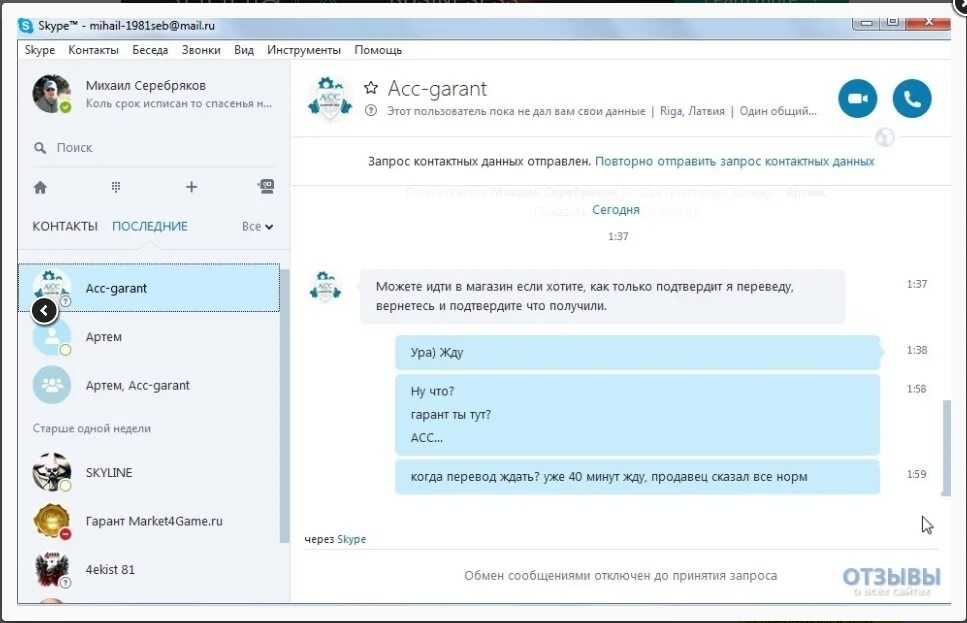Start a video call with Acc-garant

pyautogui.click(x=857, y=99)
